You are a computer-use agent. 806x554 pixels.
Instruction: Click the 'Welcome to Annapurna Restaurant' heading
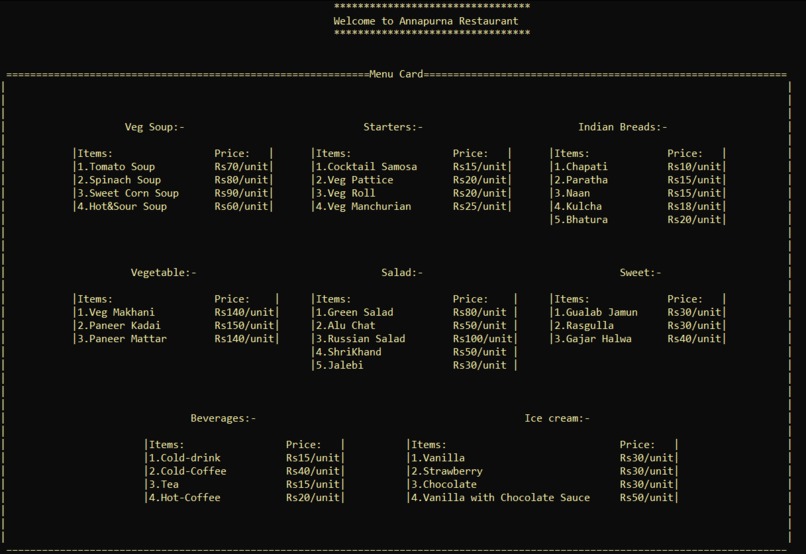coord(426,21)
